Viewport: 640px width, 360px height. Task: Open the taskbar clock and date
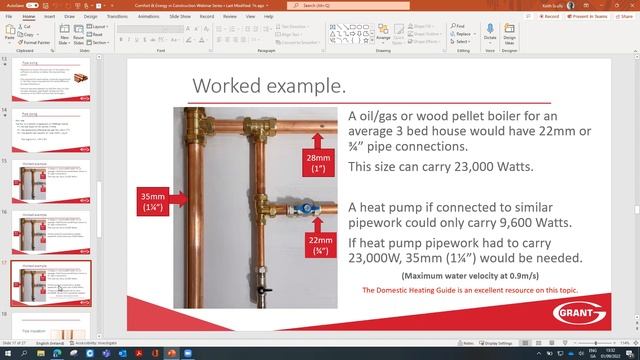point(611,353)
